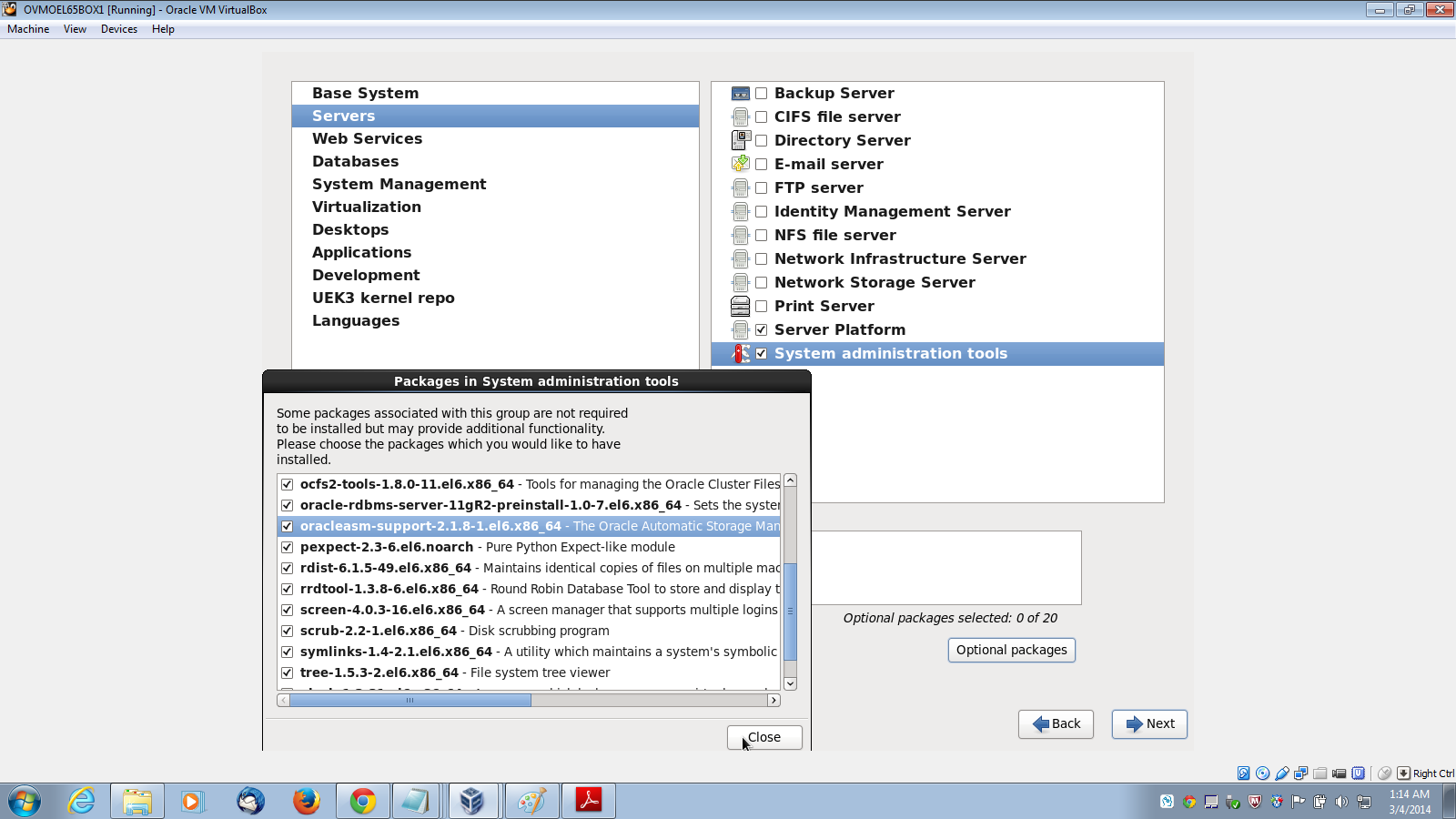Click the package list vertical scrollbar thumb
The image size is (1456, 819).
[x=790, y=612]
